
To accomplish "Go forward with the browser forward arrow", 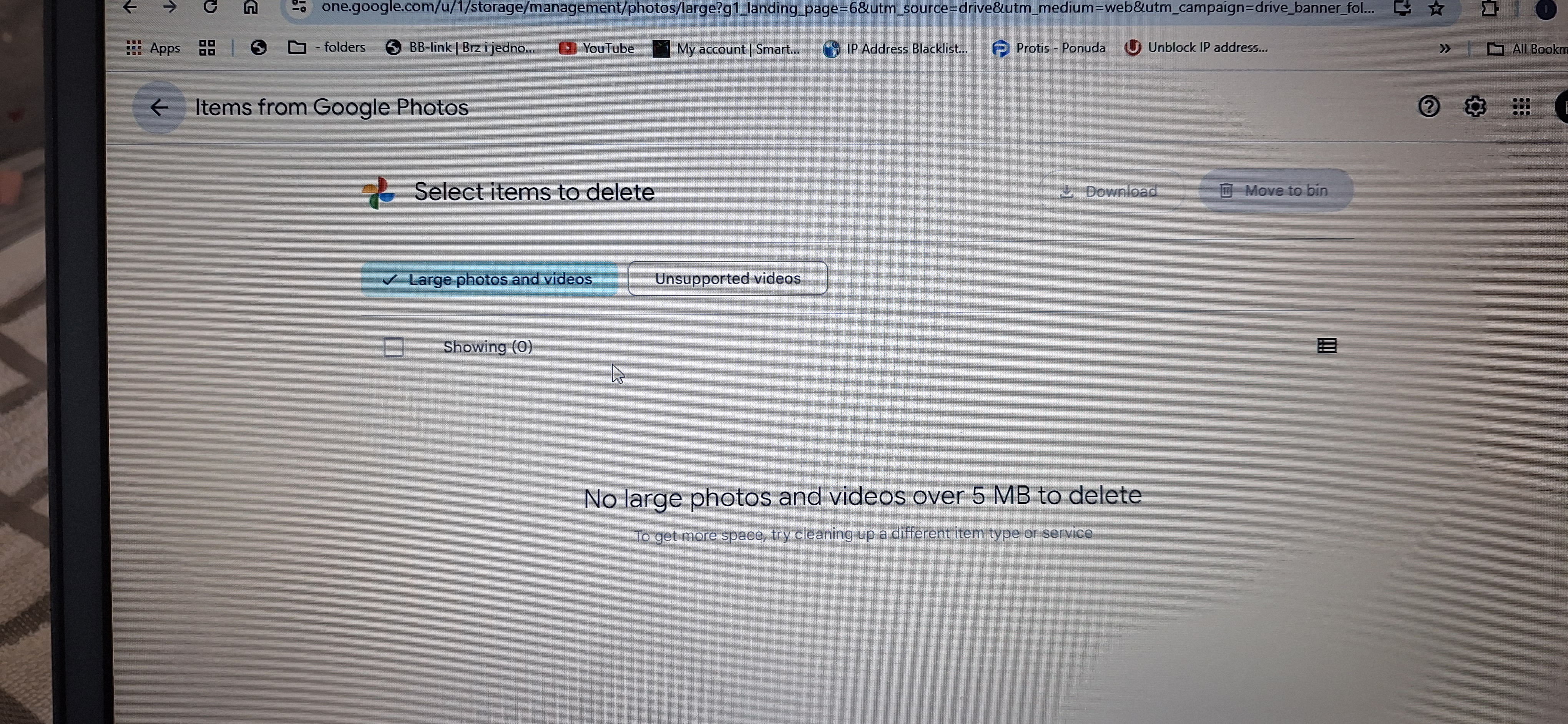I will coord(170,7).
